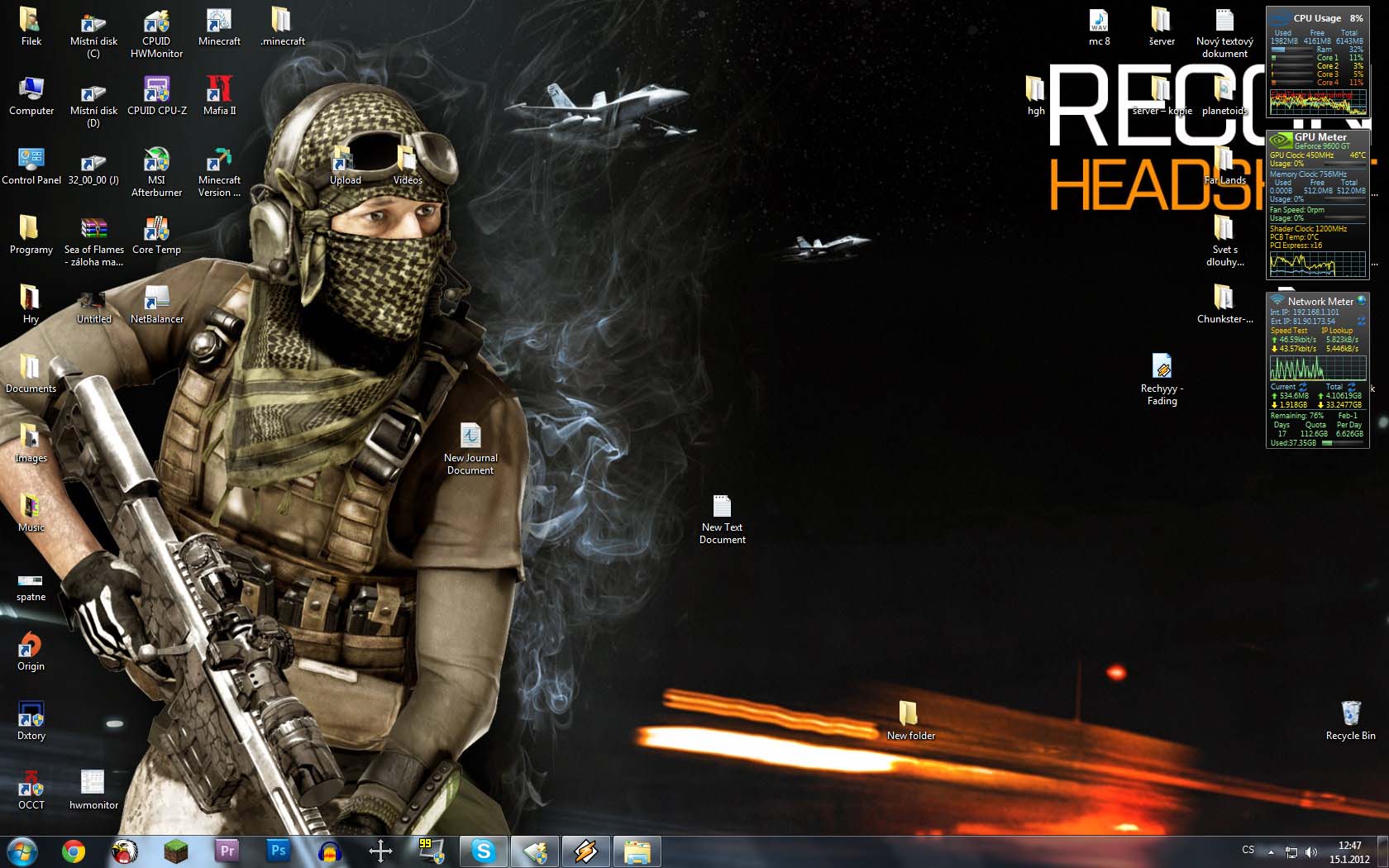1389x868 pixels.
Task: Reset the Current usage counter in Network Meter
Action: [x=1303, y=387]
